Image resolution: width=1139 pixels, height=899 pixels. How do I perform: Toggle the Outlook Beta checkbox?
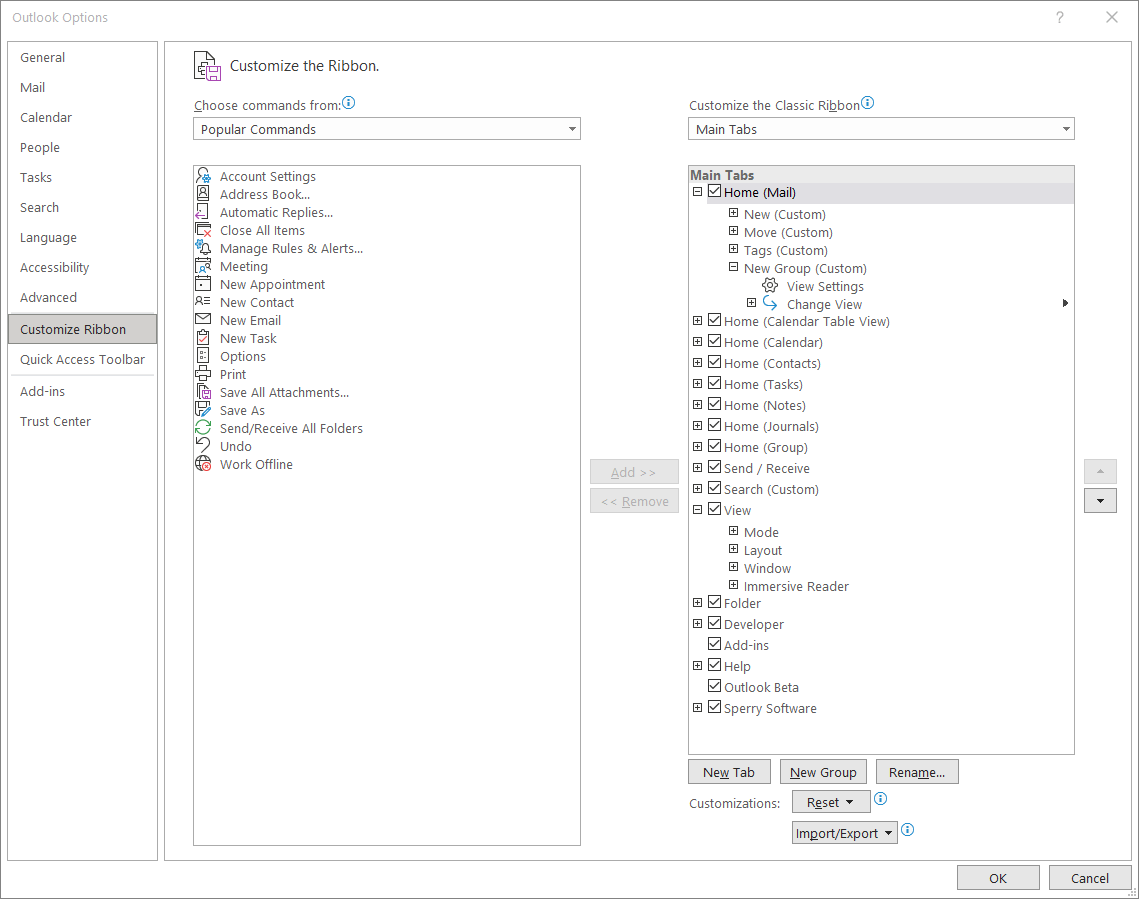click(x=715, y=687)
